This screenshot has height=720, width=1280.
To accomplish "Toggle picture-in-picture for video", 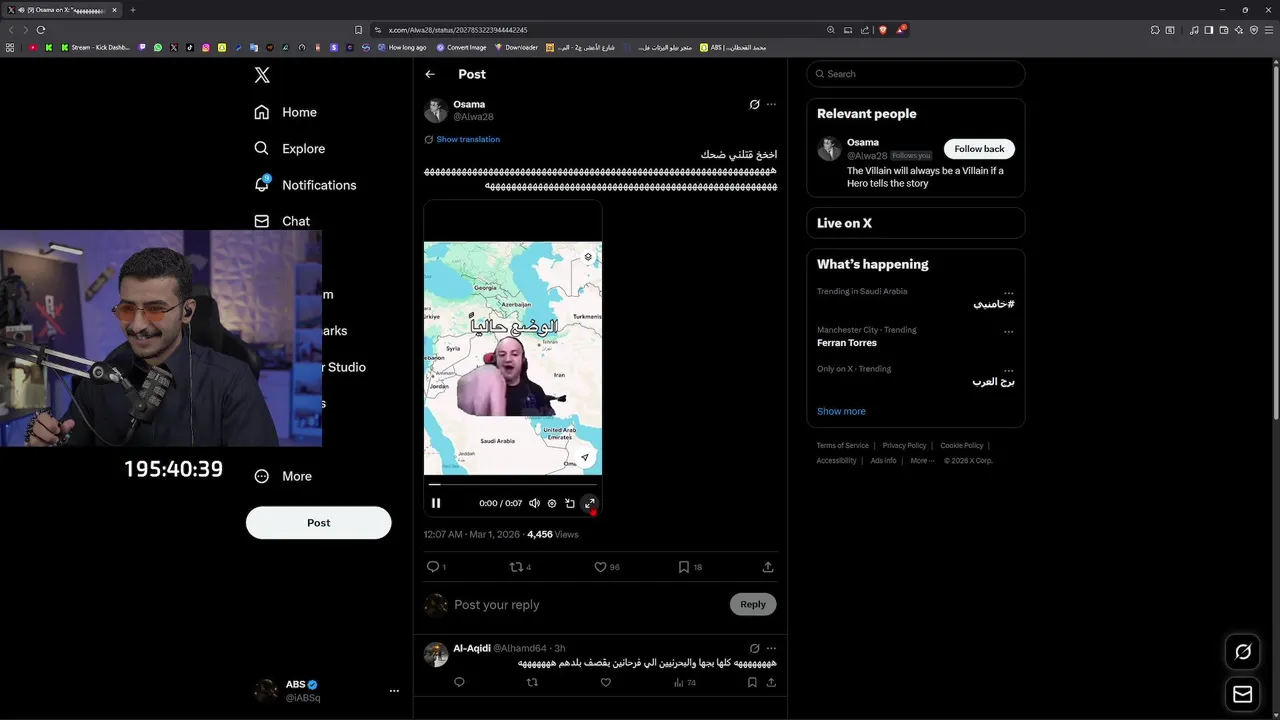I will click(x=570, y=503).
